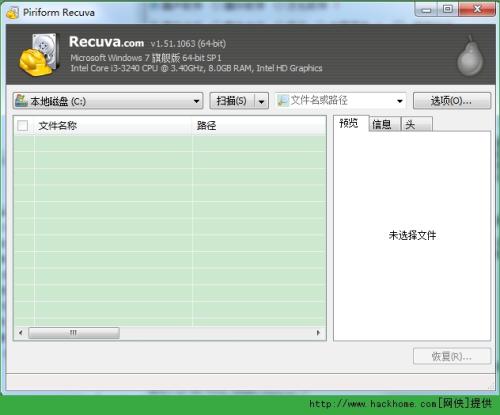Open the 本地磁盘 (C:) drive dropdown
500x415 pixels.
click(108, 101)
